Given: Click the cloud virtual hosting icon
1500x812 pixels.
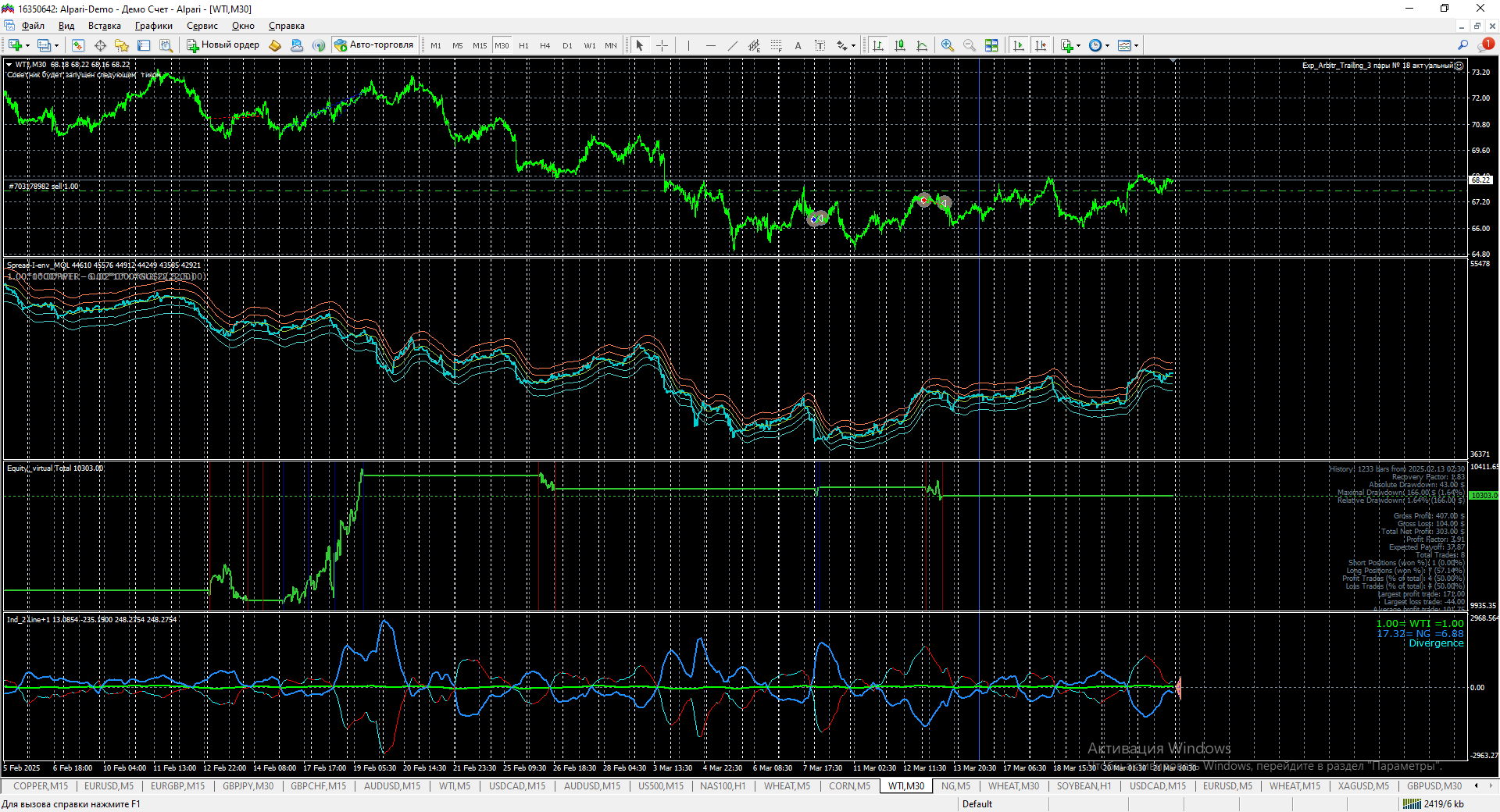Looking at the screenshot, I should coord(297,45).
